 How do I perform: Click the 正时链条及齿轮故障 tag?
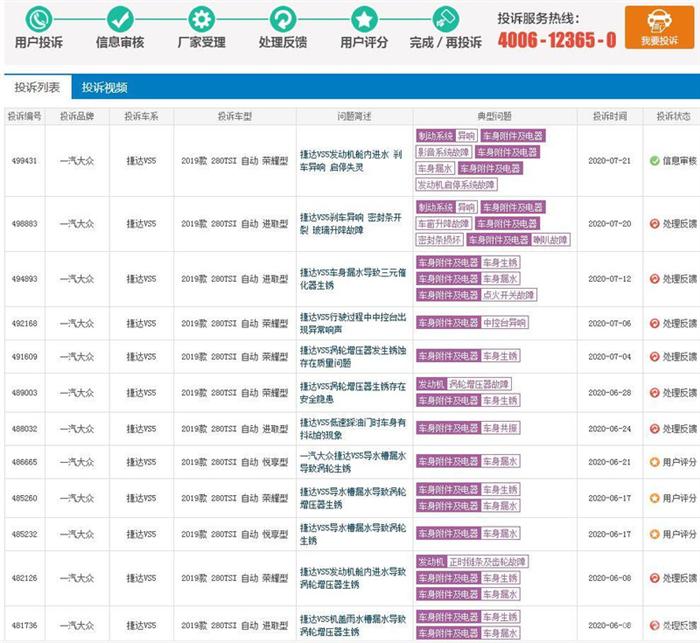pyautogui.click(x=487, y=562)
